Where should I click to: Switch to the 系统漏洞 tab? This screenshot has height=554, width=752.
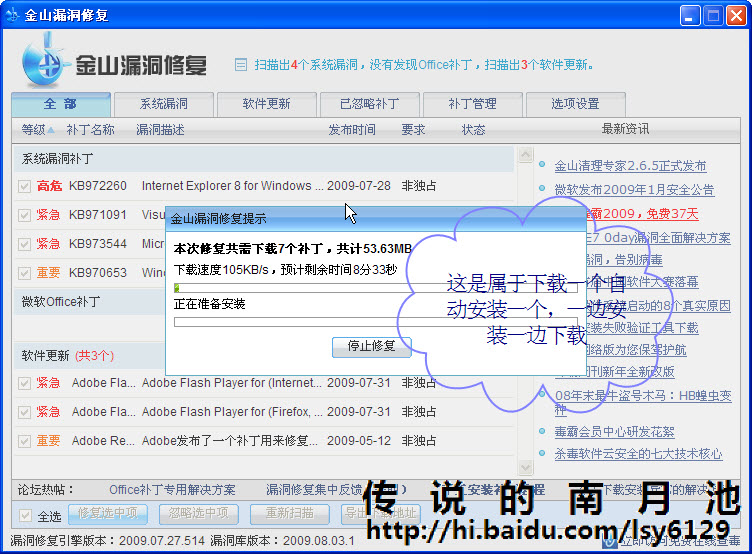[164, 104]
